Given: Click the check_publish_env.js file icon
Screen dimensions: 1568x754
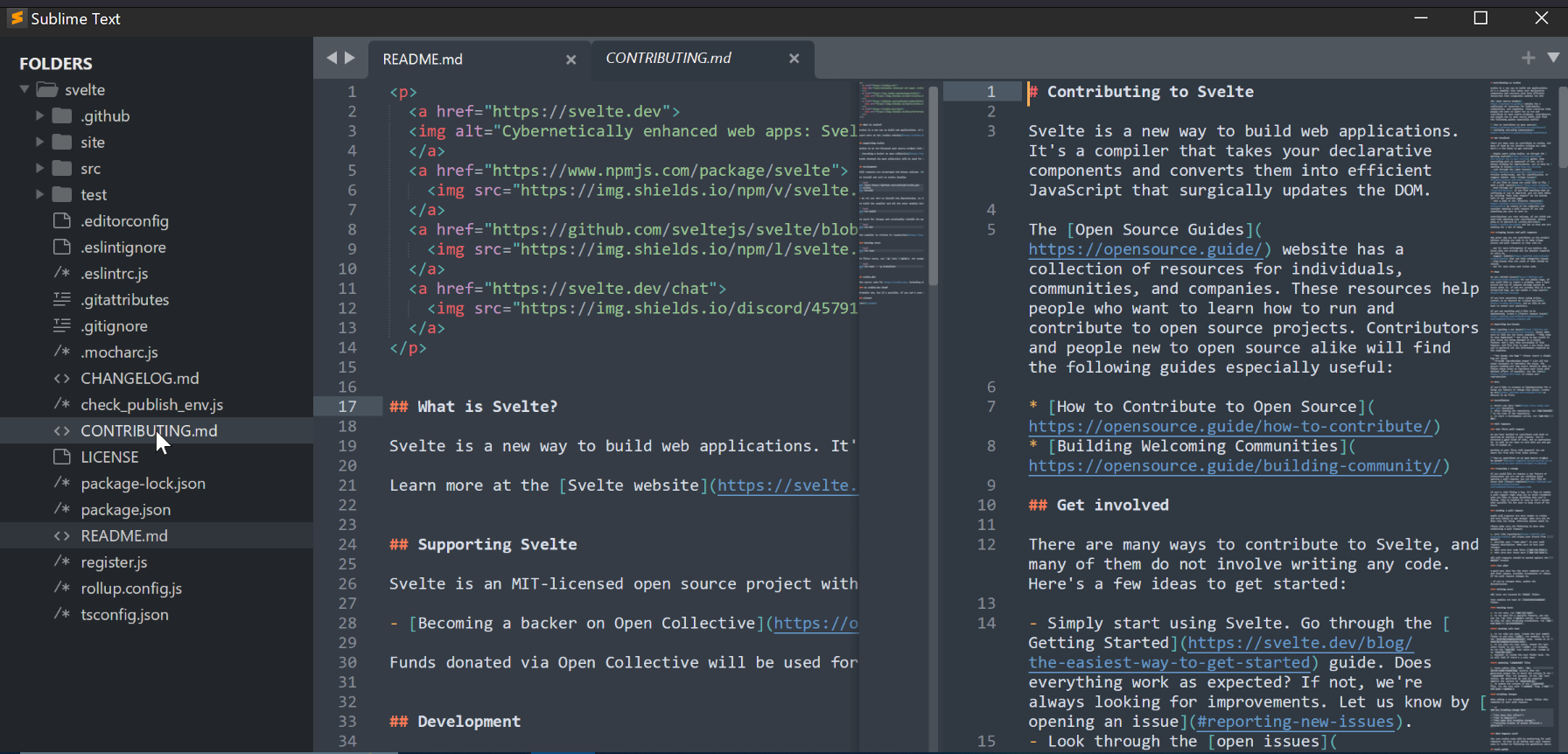Looking at the screenshot, I should click(62, 404).
